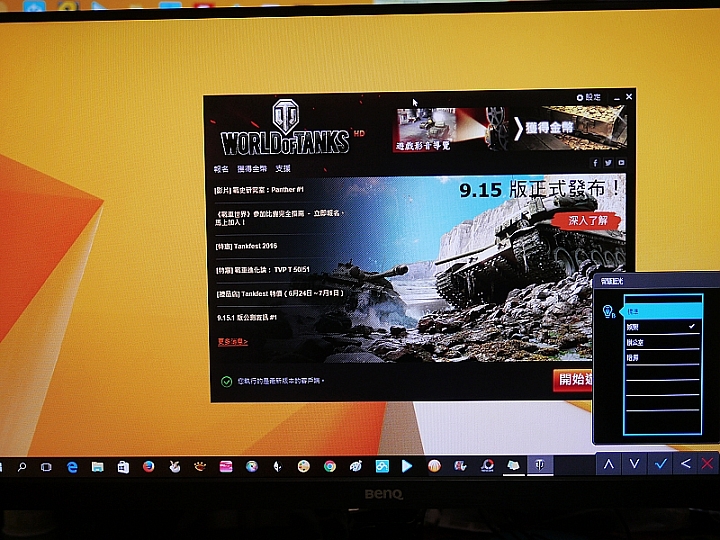Select the 支援 menu item
720x540 pixels.
[x=283, y=169]
